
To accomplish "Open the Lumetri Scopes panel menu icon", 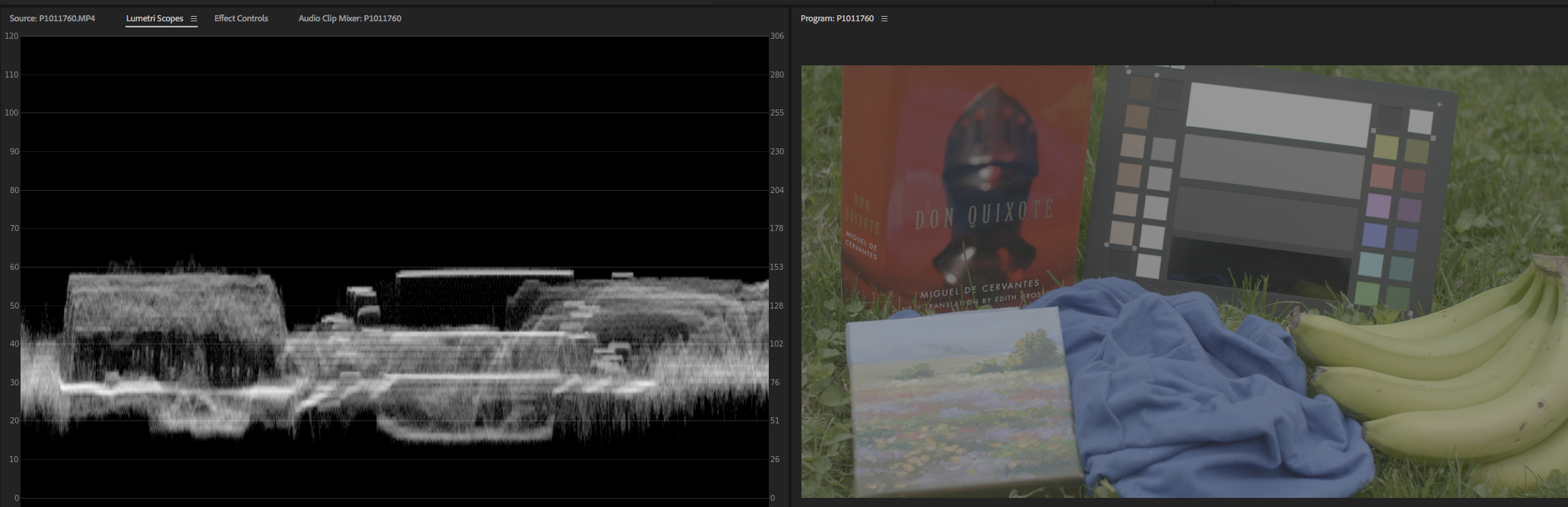I will pos(194,18).
